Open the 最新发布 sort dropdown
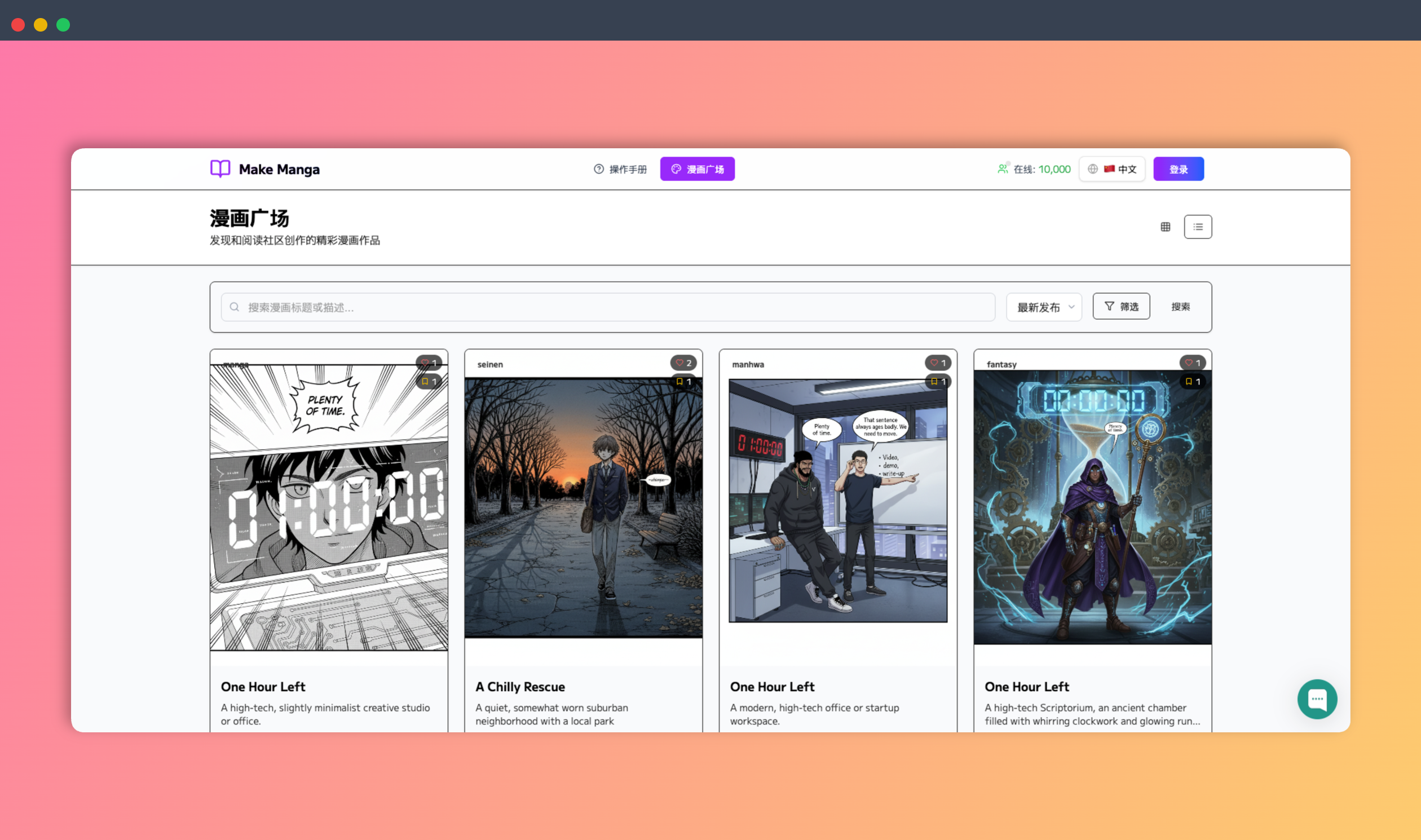The width and height of the screenshot is (1421, 840). coord(1044,307)
